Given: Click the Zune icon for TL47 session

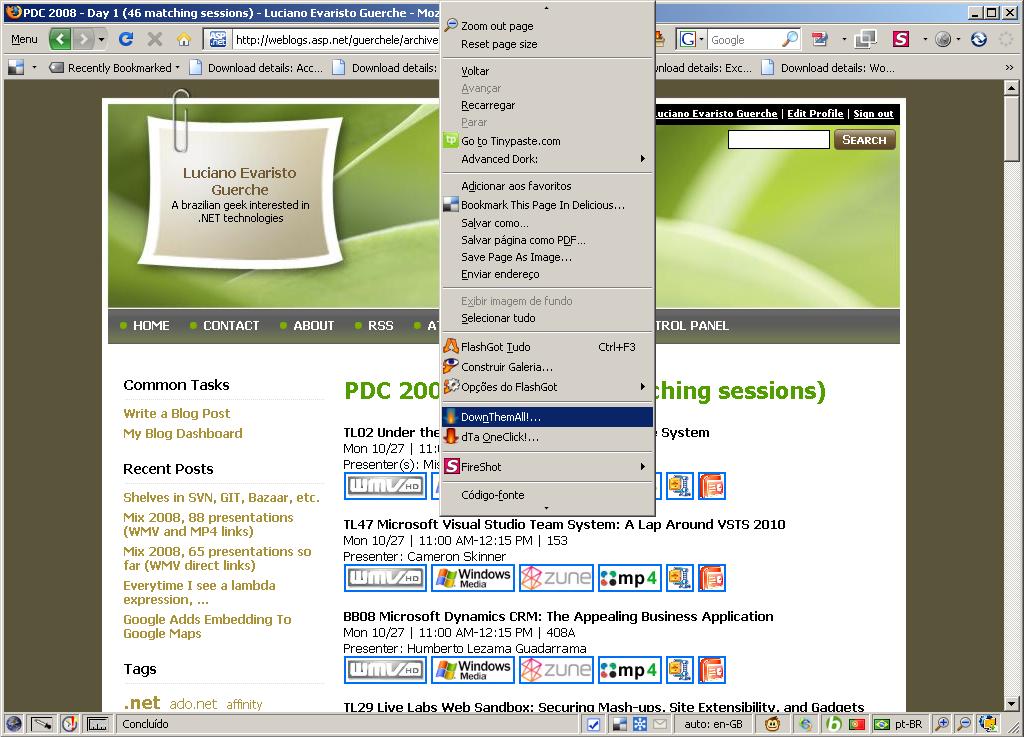Looking at the screenshot, I should coord(556,578).
